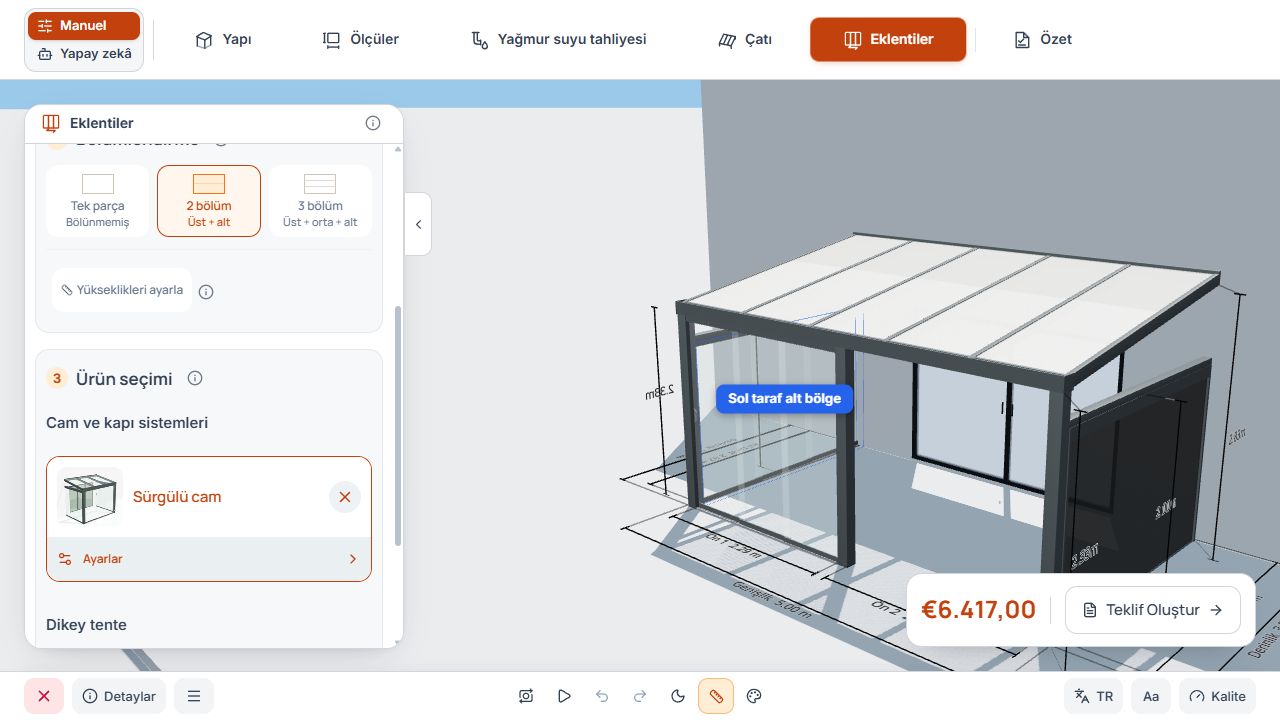Click the redo arrow icon
Image resolution: width=1280 pixels, height=720 pixels.
pyautogui.click(x=640, y=696)
